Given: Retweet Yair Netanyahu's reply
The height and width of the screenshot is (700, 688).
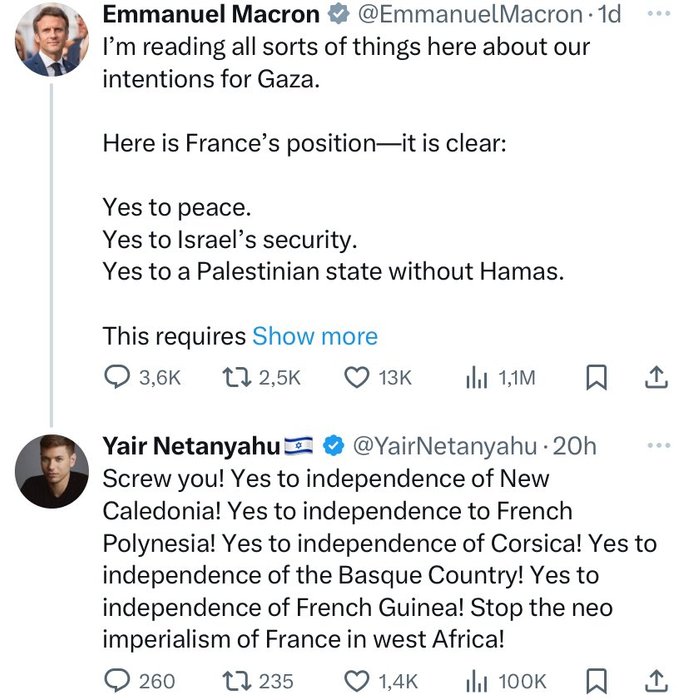Looking at the screenshot, I should coord(235,681).
